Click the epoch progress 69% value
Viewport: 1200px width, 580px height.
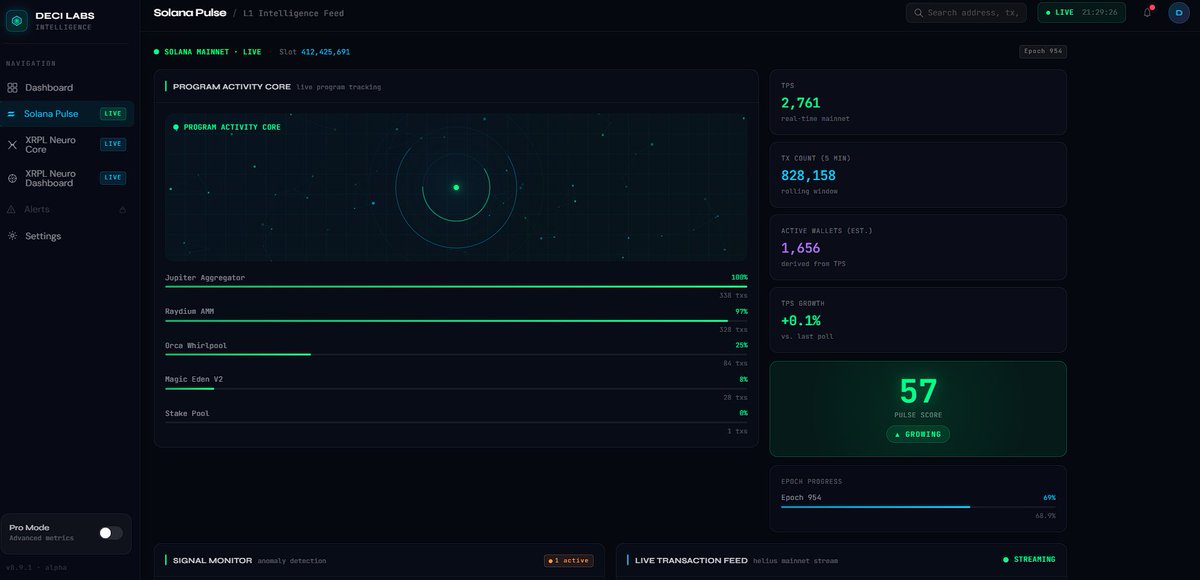tap(1049, 497)
